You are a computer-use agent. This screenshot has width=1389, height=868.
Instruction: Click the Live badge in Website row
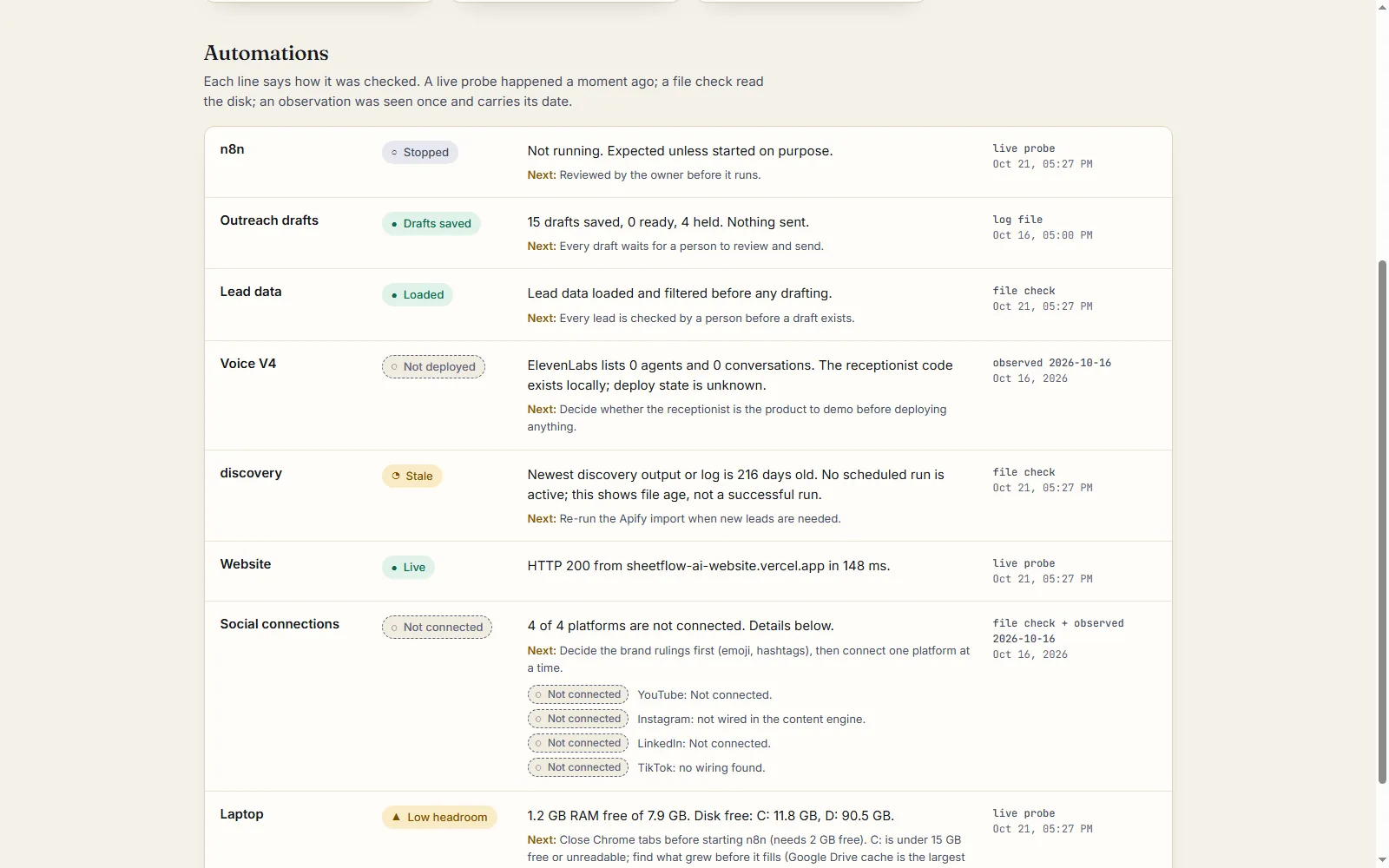408,568
